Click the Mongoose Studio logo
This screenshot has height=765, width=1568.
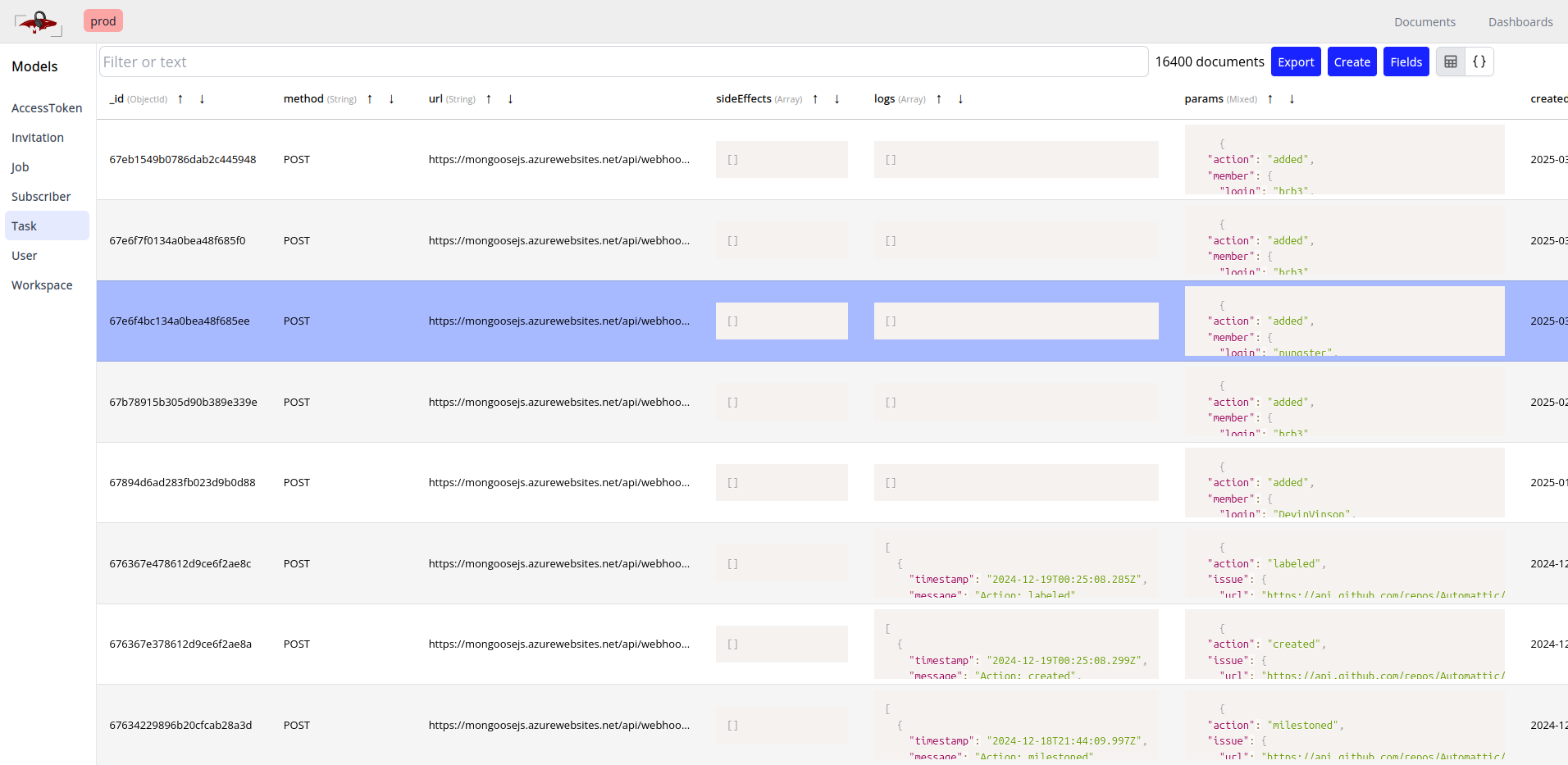38,22
